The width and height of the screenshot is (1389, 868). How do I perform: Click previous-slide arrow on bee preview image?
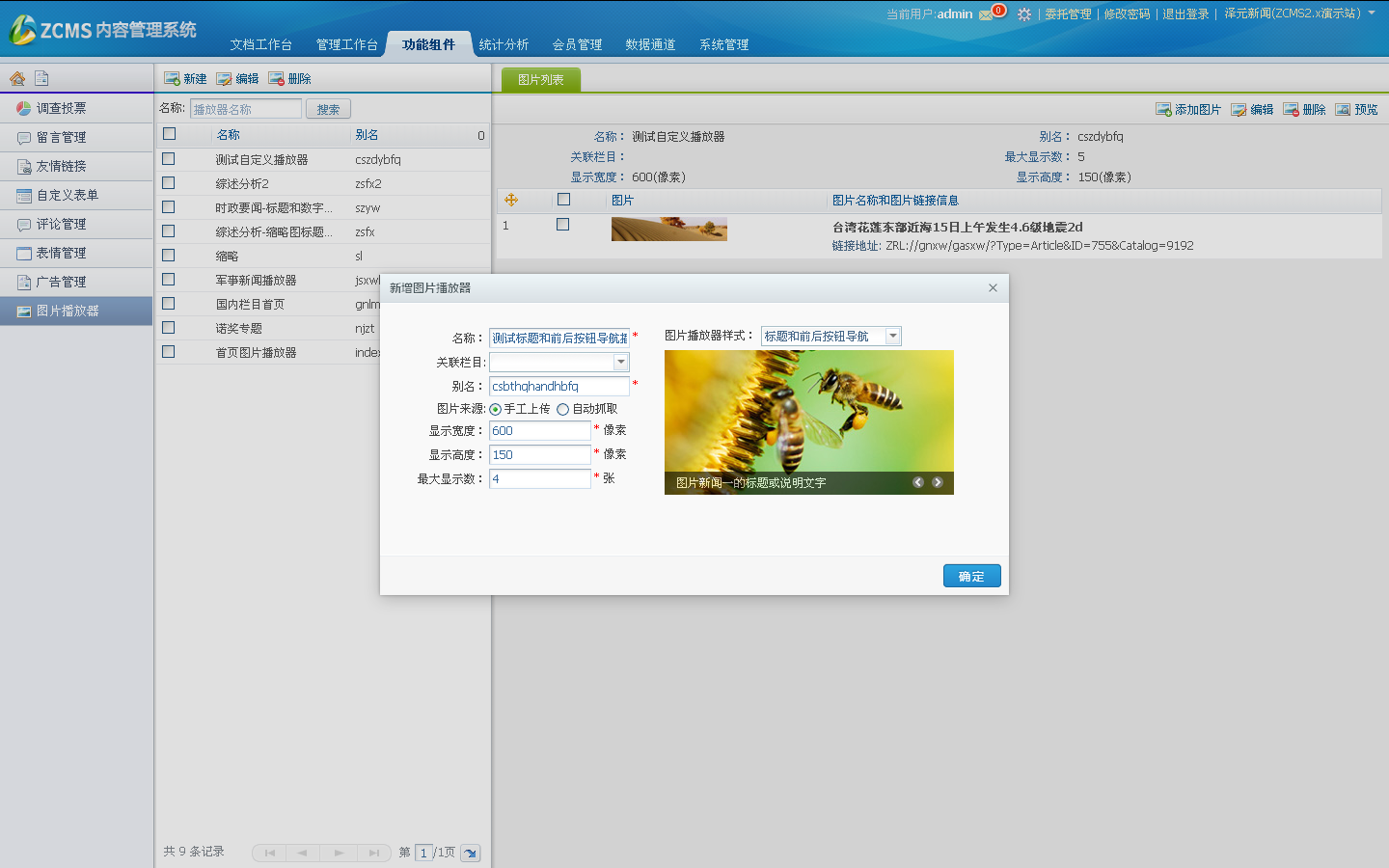(x=918, y=482)
